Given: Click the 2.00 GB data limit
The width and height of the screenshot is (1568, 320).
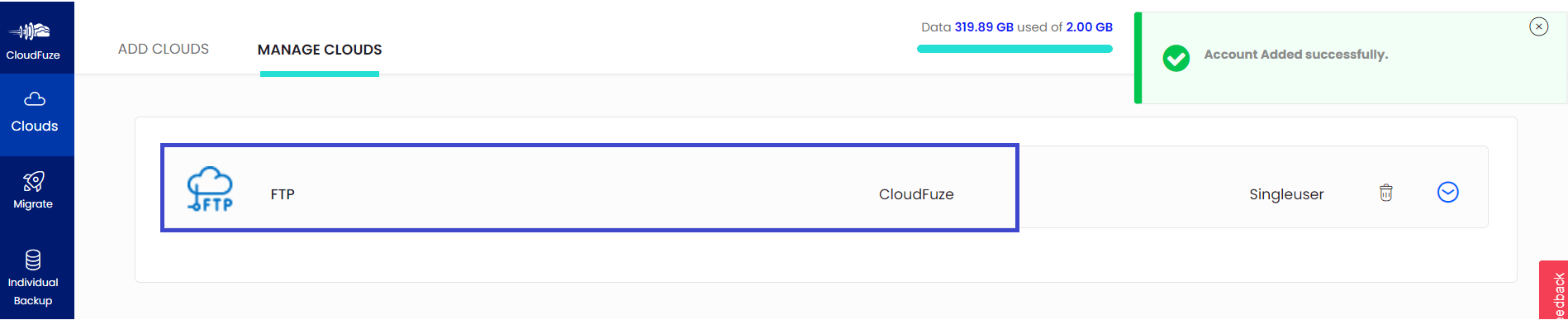Looking at the screenshot, I should click(1089, 27).
